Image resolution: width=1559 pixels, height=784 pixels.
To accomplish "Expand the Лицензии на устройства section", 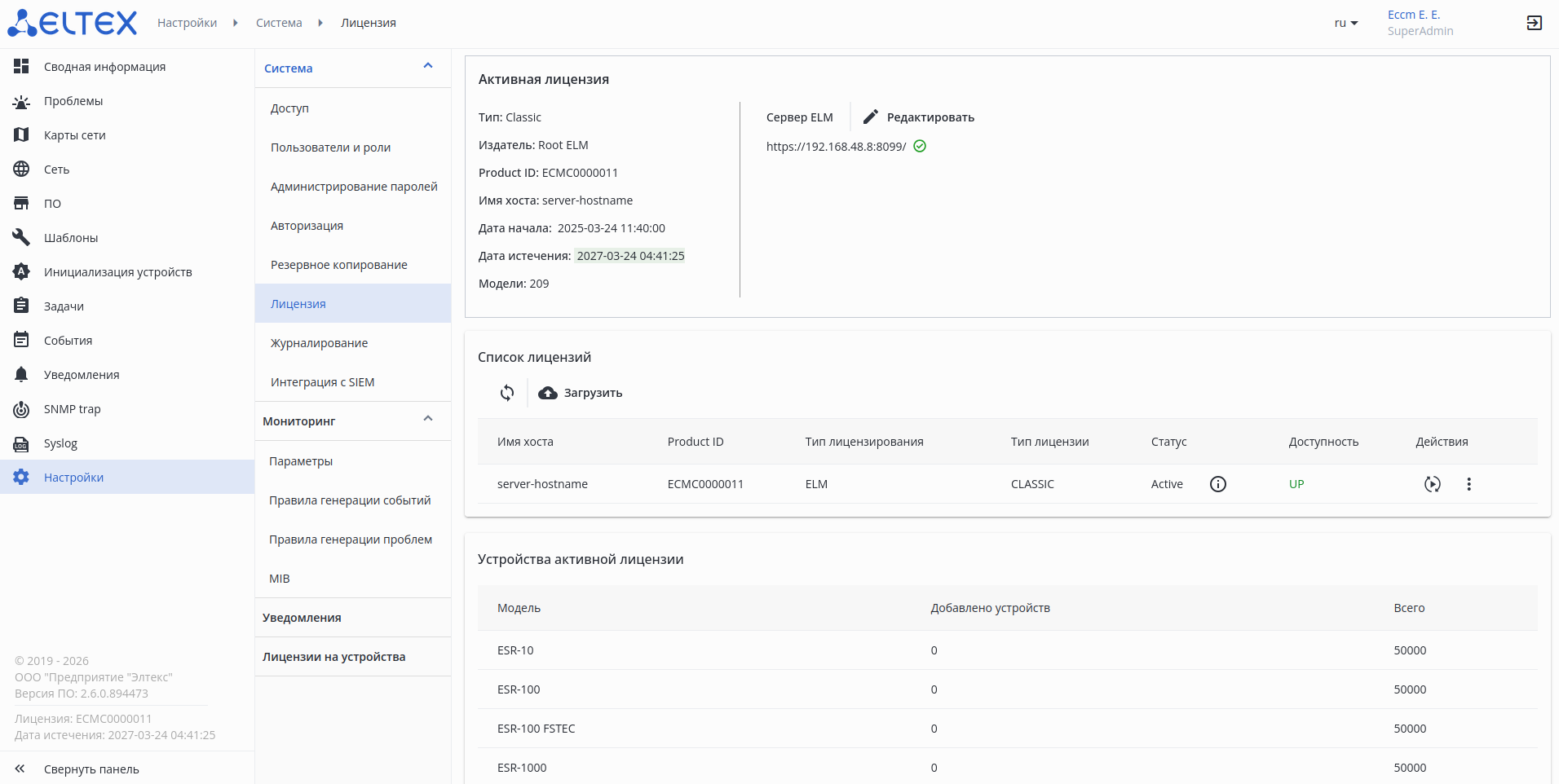I will (333, 657).
